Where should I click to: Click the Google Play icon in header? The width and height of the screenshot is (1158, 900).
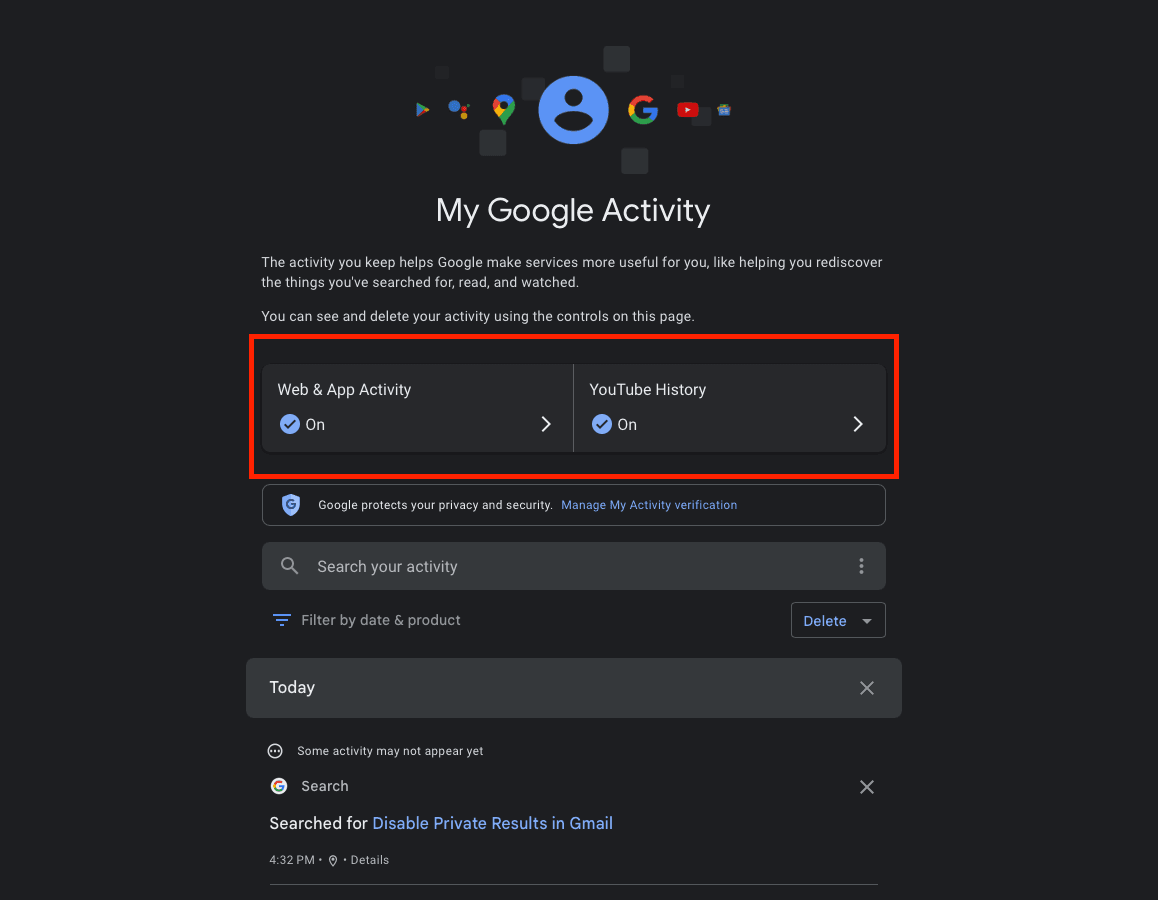[422, 110]
